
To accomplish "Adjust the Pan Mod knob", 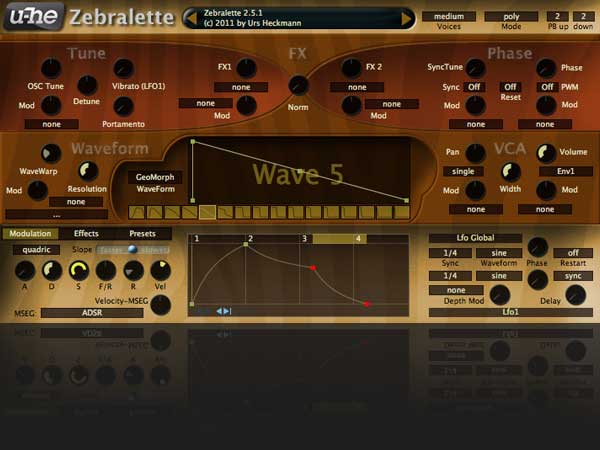I will click(x=475, y=191).
